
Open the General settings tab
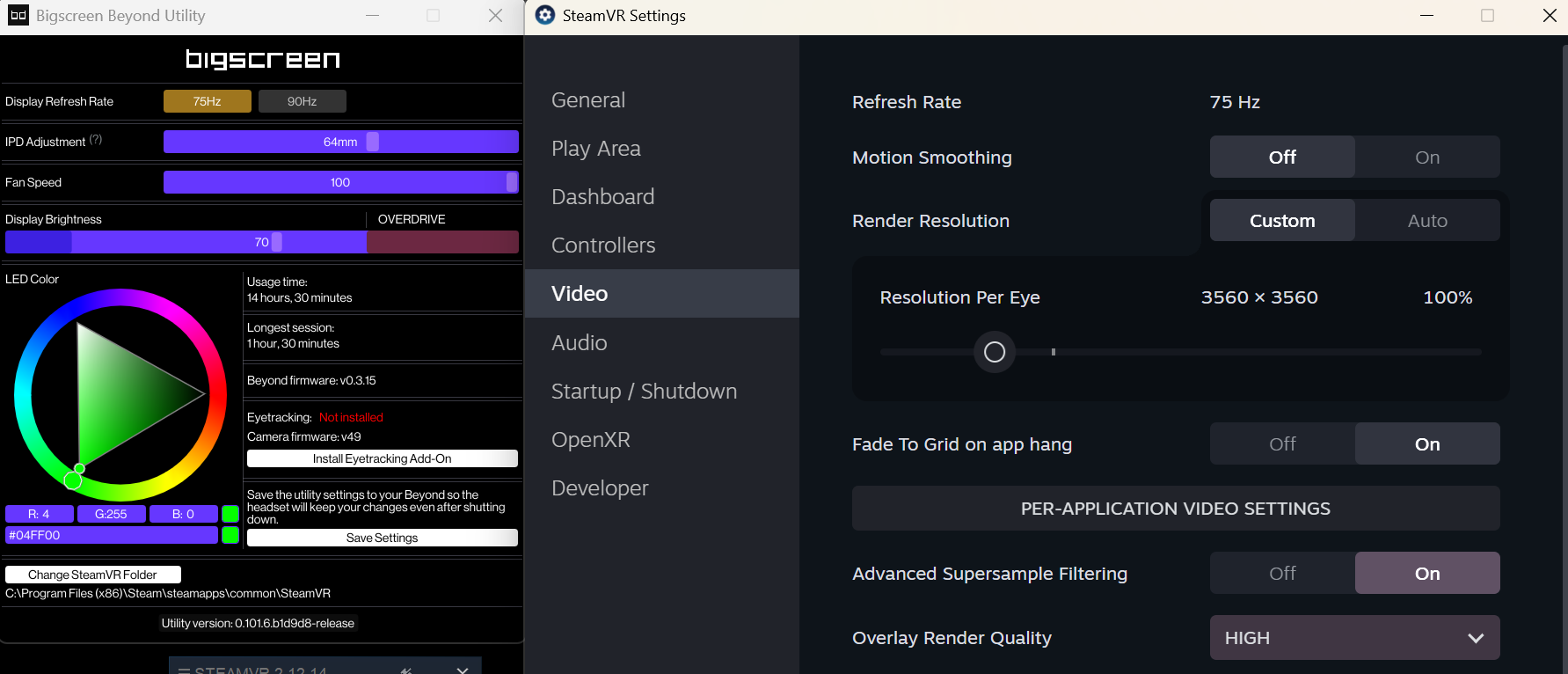click(x=662, y=99)
